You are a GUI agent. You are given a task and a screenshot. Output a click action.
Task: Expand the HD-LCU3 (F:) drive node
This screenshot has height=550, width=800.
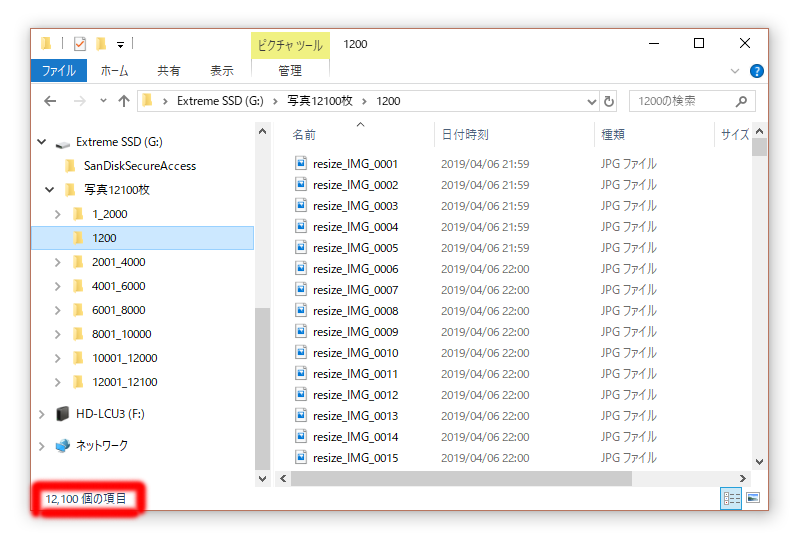[x=42, y=414]
